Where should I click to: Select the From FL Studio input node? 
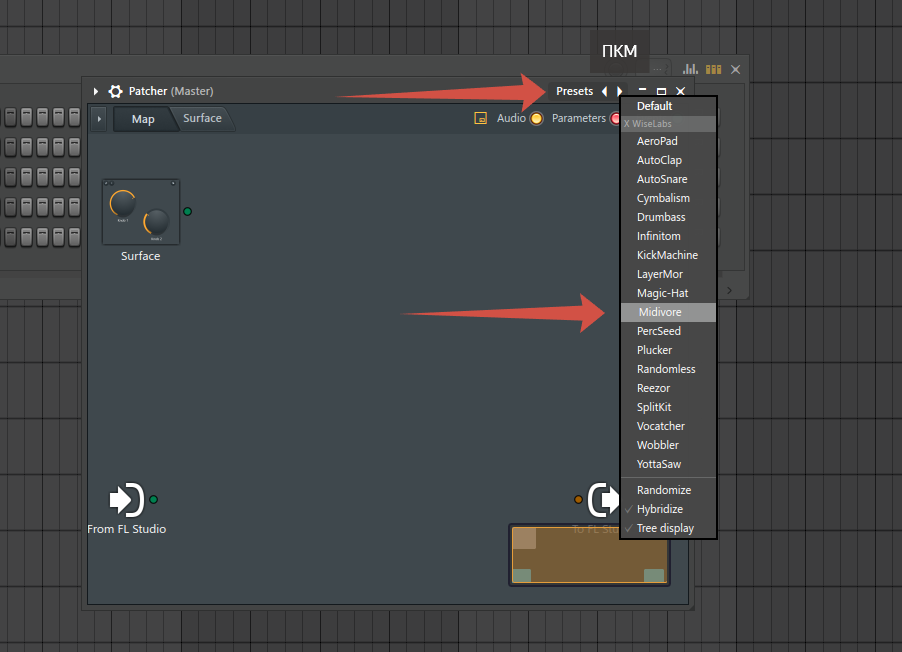point(126,499)
